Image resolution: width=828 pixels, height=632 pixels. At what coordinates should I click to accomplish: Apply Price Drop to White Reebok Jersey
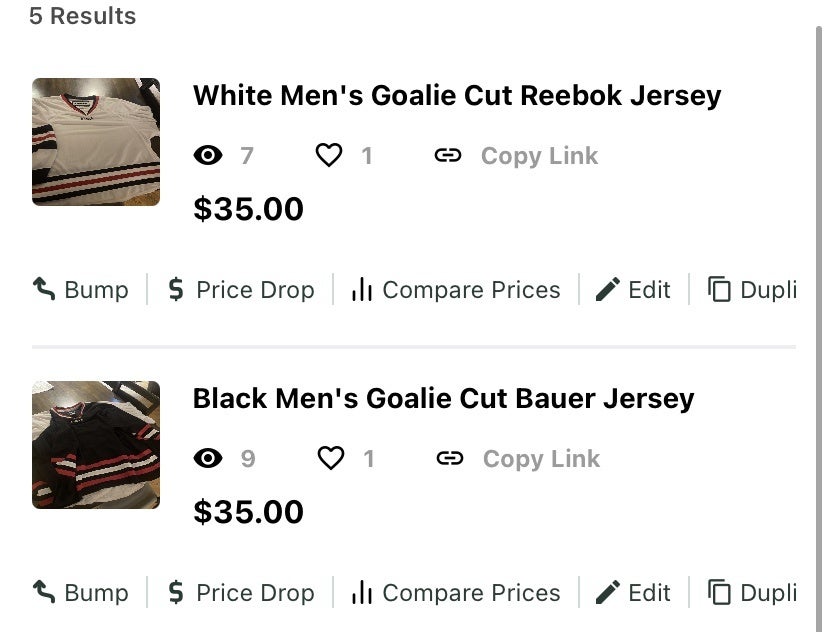click(240, 290)
